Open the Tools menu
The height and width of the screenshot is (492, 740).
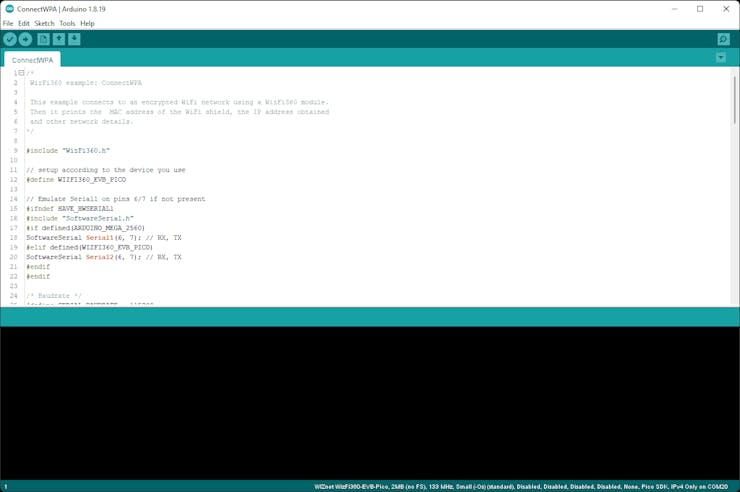click(x=67, y=23)
